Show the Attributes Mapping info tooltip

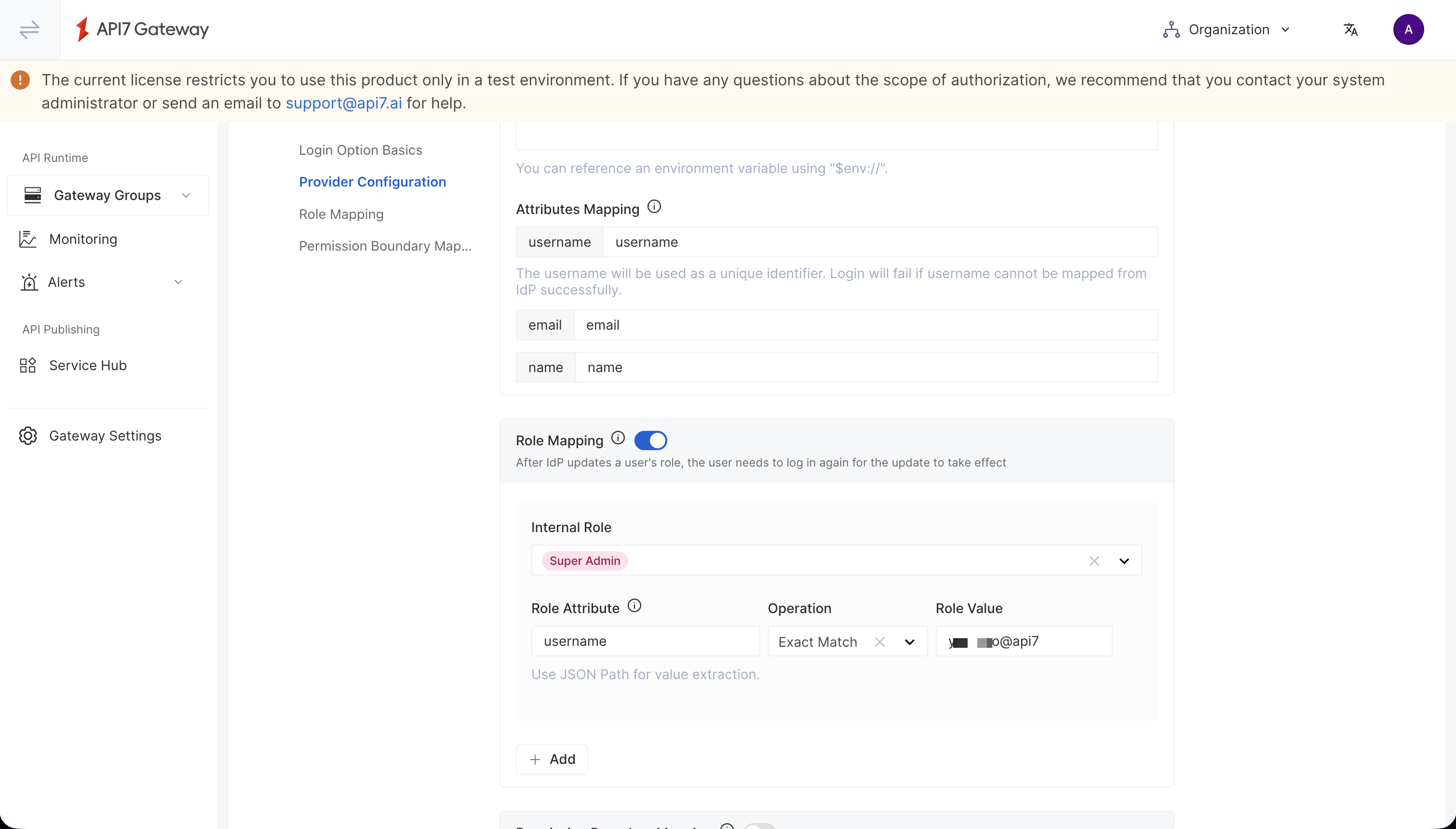(654, 207)
